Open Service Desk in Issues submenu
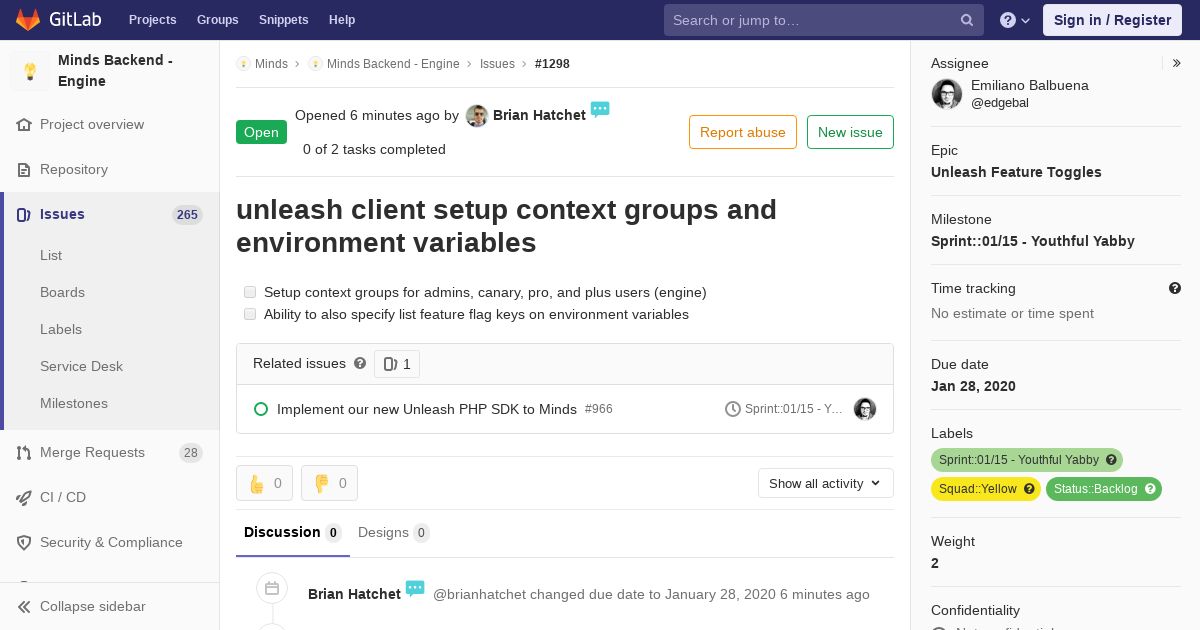The height and width of the screenshot is (630, 1200). [x=81, y=367]
